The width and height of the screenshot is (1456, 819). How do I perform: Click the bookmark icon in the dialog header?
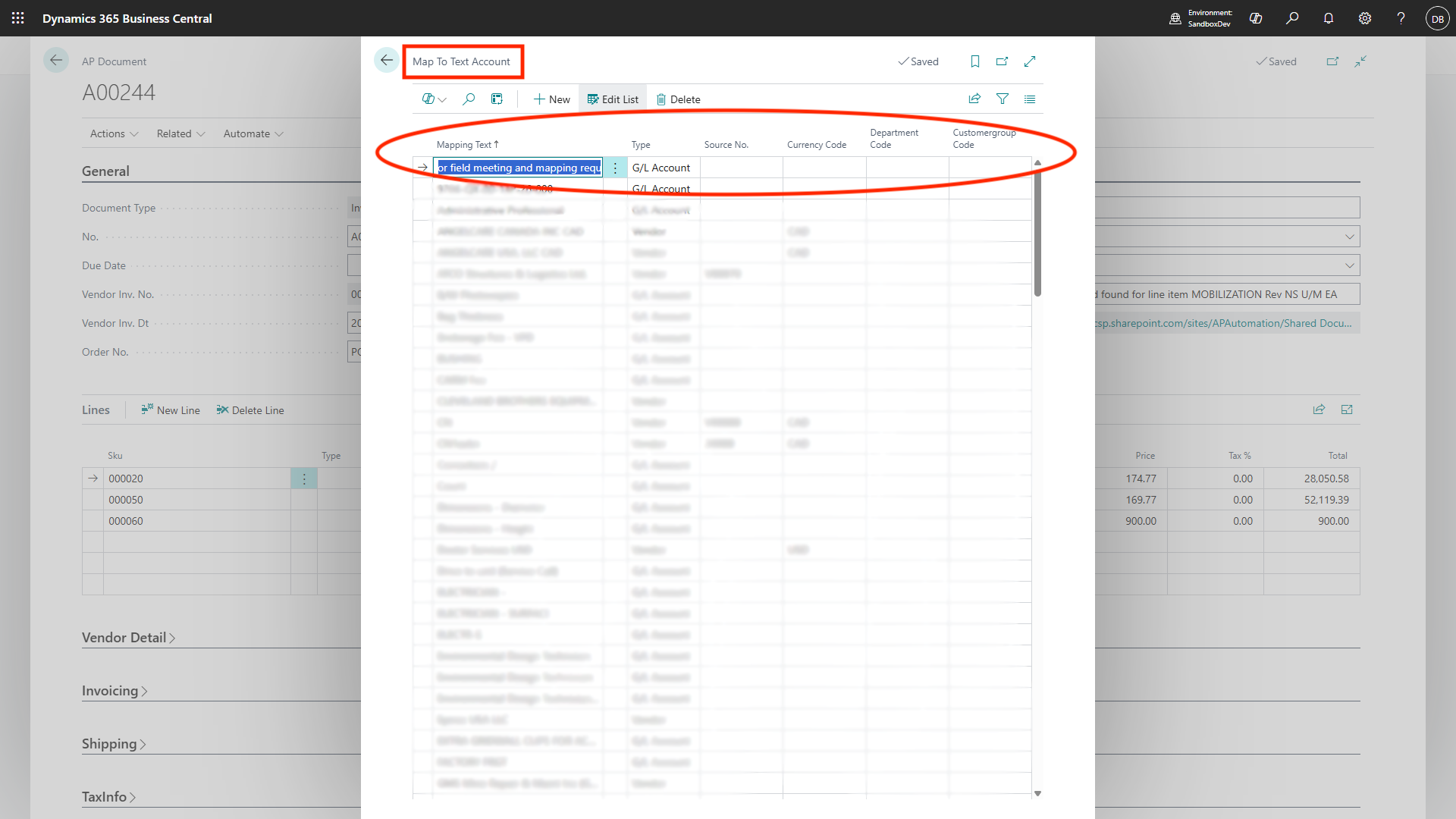(x=975, y=61)
